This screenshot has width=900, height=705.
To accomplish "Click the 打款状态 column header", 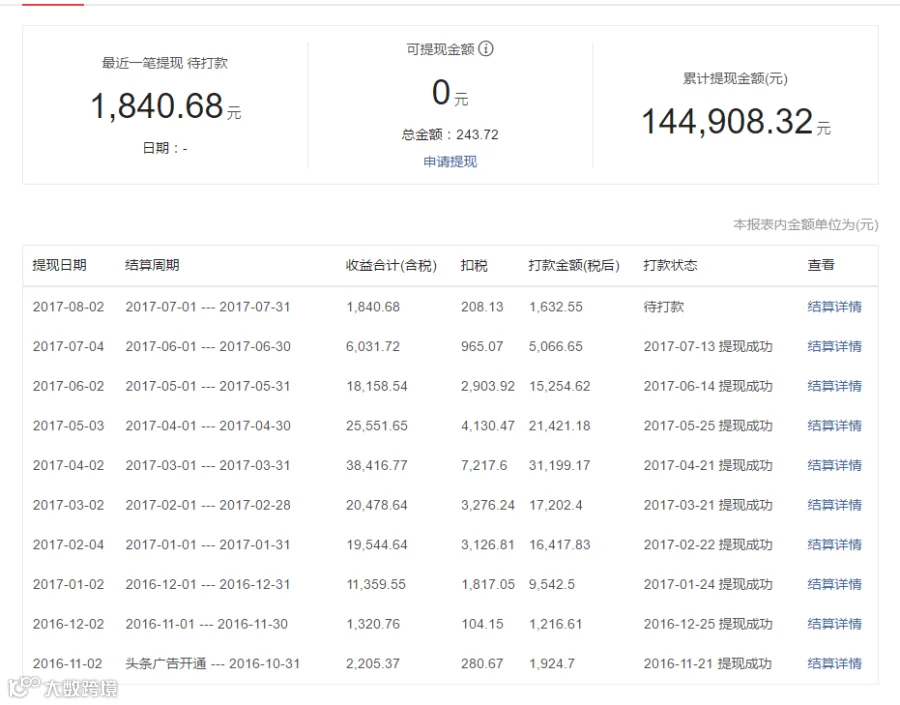I will coord(670,265).
